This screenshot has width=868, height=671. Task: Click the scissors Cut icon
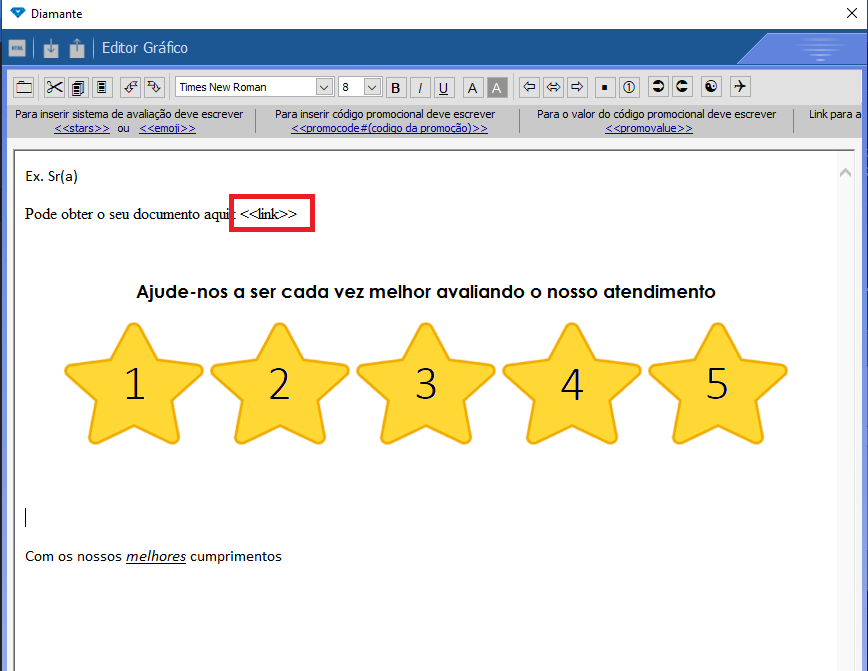pos(54,87)
